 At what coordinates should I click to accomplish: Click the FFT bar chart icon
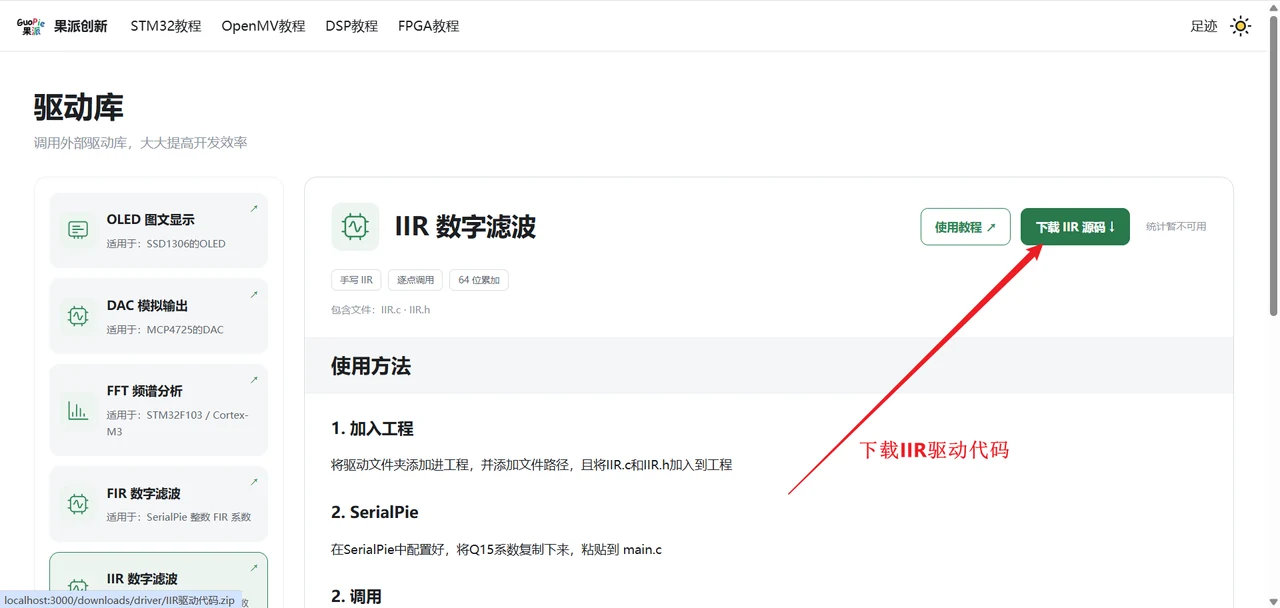[x=78, y=410]
